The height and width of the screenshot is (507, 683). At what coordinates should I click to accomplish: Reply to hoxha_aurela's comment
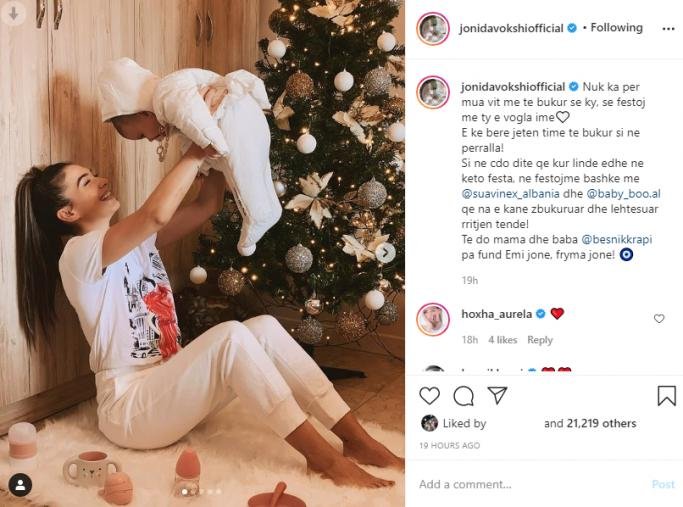[x=540, y=340]
